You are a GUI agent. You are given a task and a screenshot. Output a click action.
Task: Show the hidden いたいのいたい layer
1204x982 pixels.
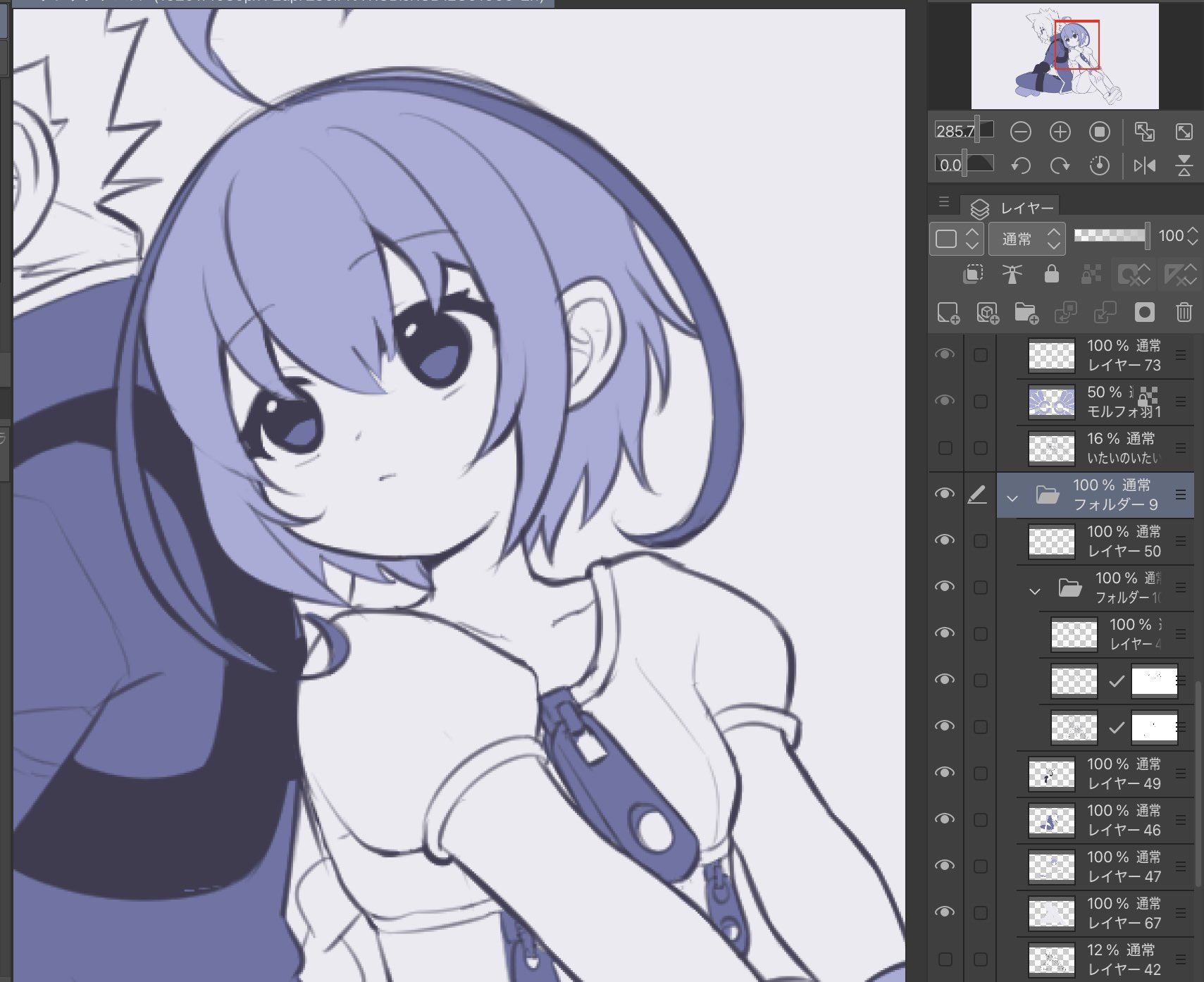[945, 447]
